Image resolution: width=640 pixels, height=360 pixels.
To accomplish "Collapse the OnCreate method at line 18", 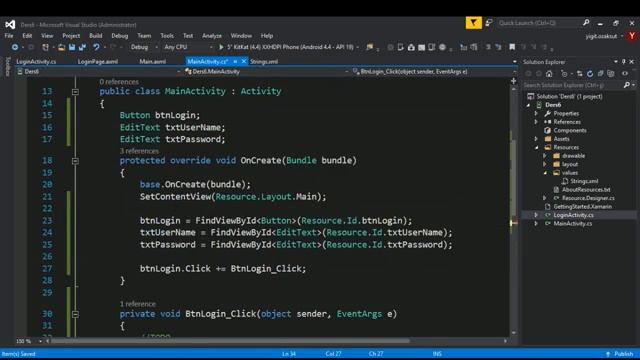I will coord(75,161).
